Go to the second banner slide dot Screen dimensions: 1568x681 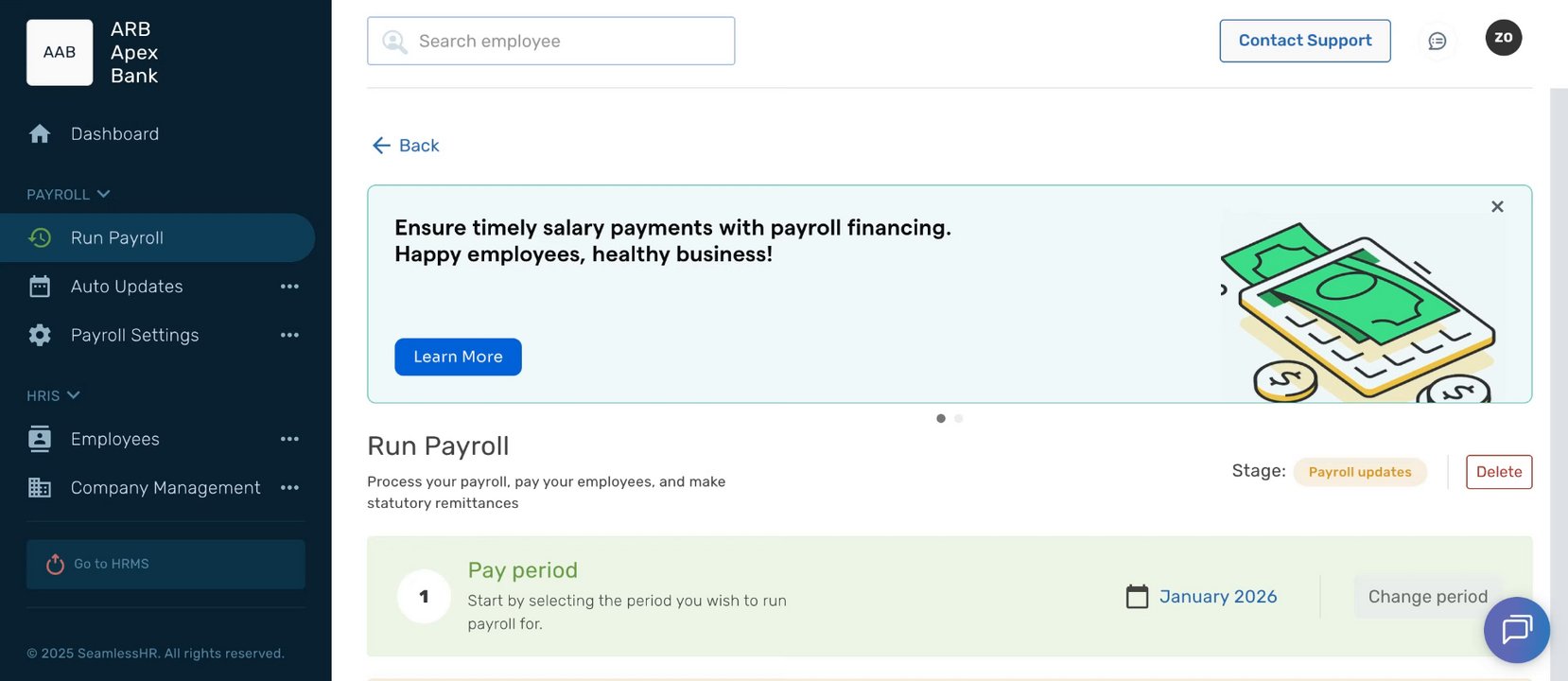pos(958,418)
